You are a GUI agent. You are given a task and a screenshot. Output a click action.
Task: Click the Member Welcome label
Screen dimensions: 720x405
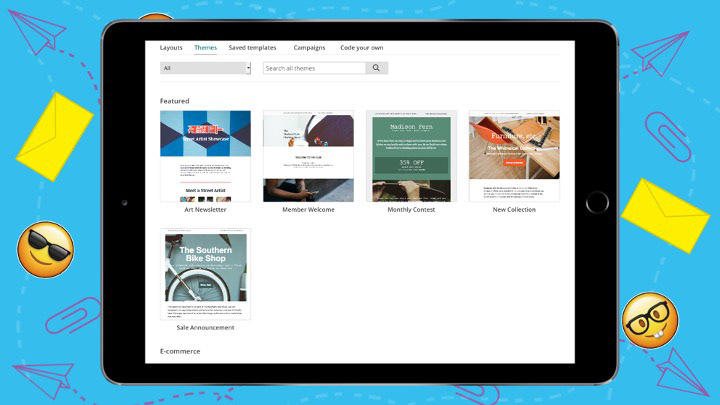pos(308,209)
